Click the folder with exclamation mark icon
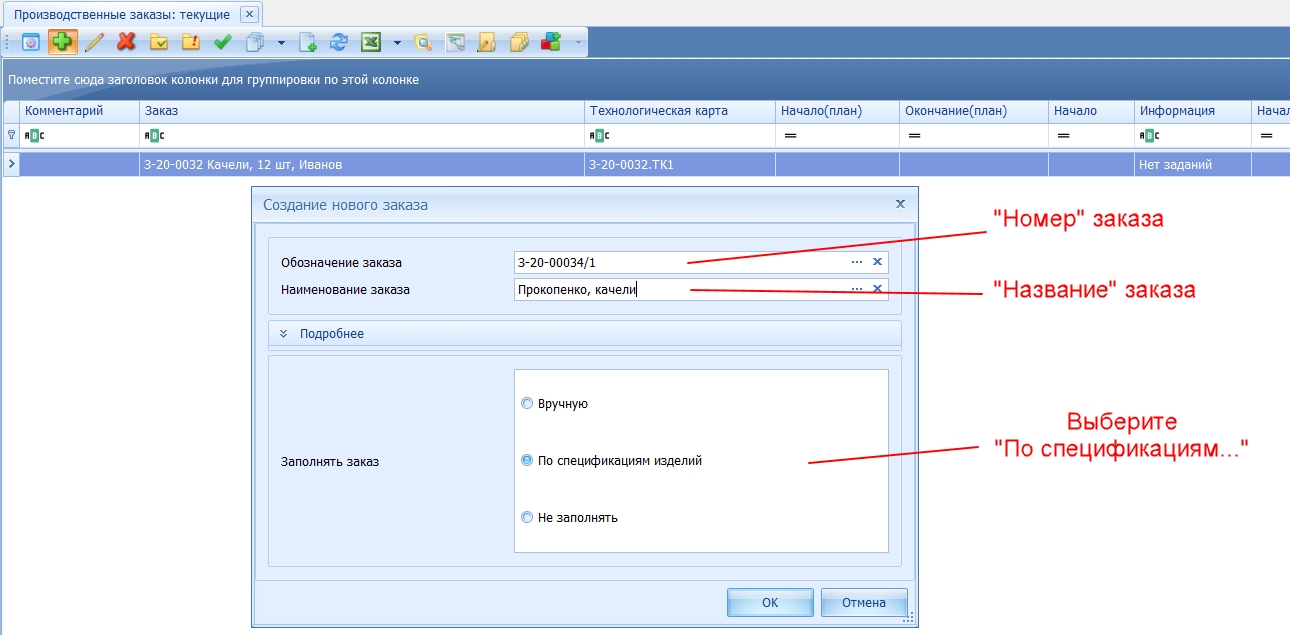This screenshot has width=1290, height=635. [190, 42]
